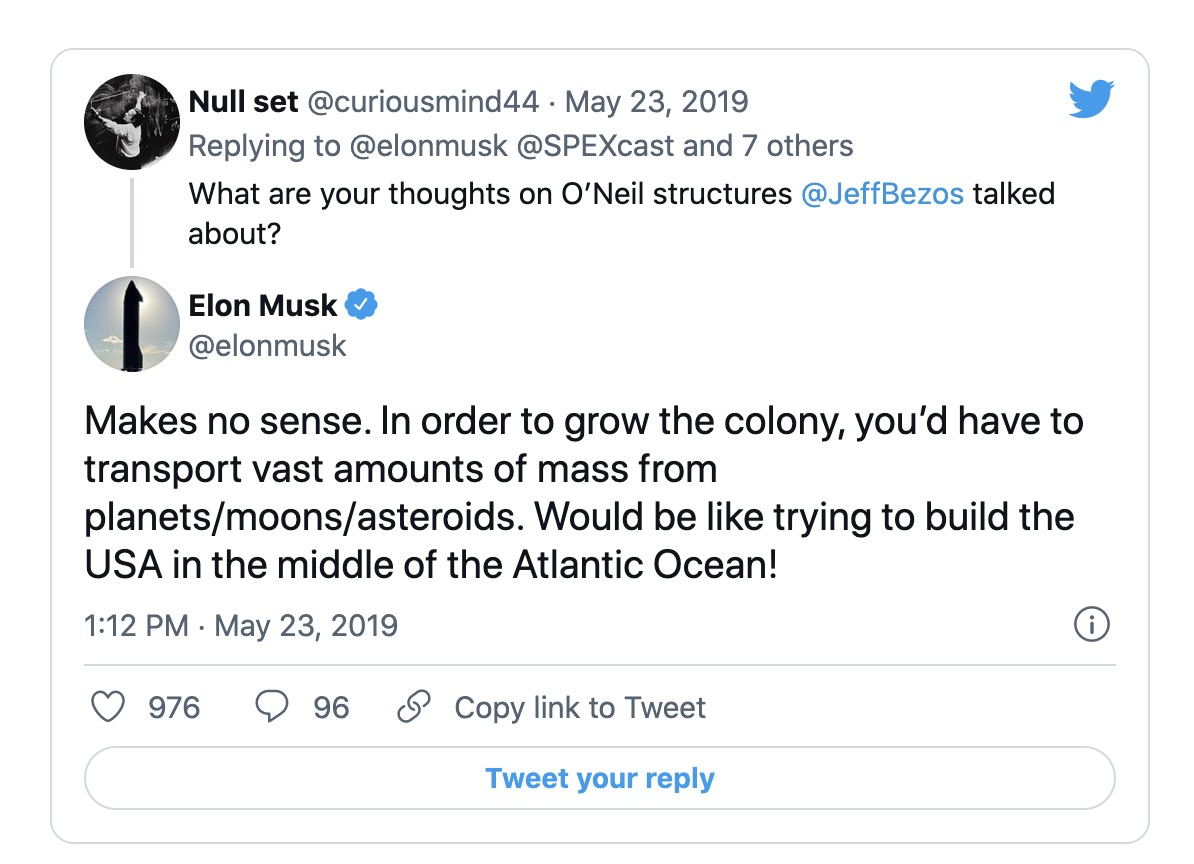The height and width of the screenshot is (864, 1194).
Task: Open Null set's profile picture
Action: point(131,122)
